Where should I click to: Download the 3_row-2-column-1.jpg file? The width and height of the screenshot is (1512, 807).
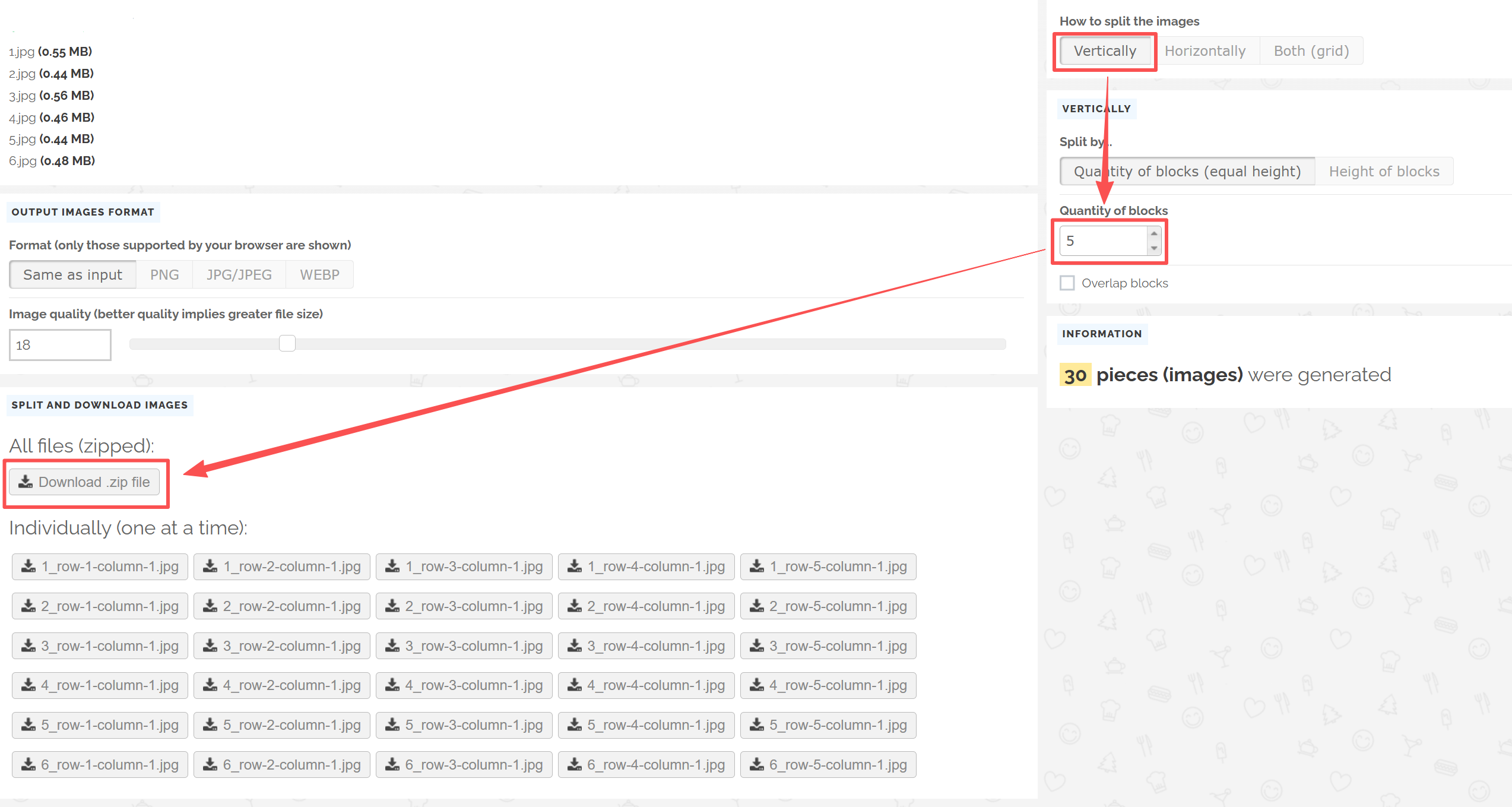click(x=282, y=646)
